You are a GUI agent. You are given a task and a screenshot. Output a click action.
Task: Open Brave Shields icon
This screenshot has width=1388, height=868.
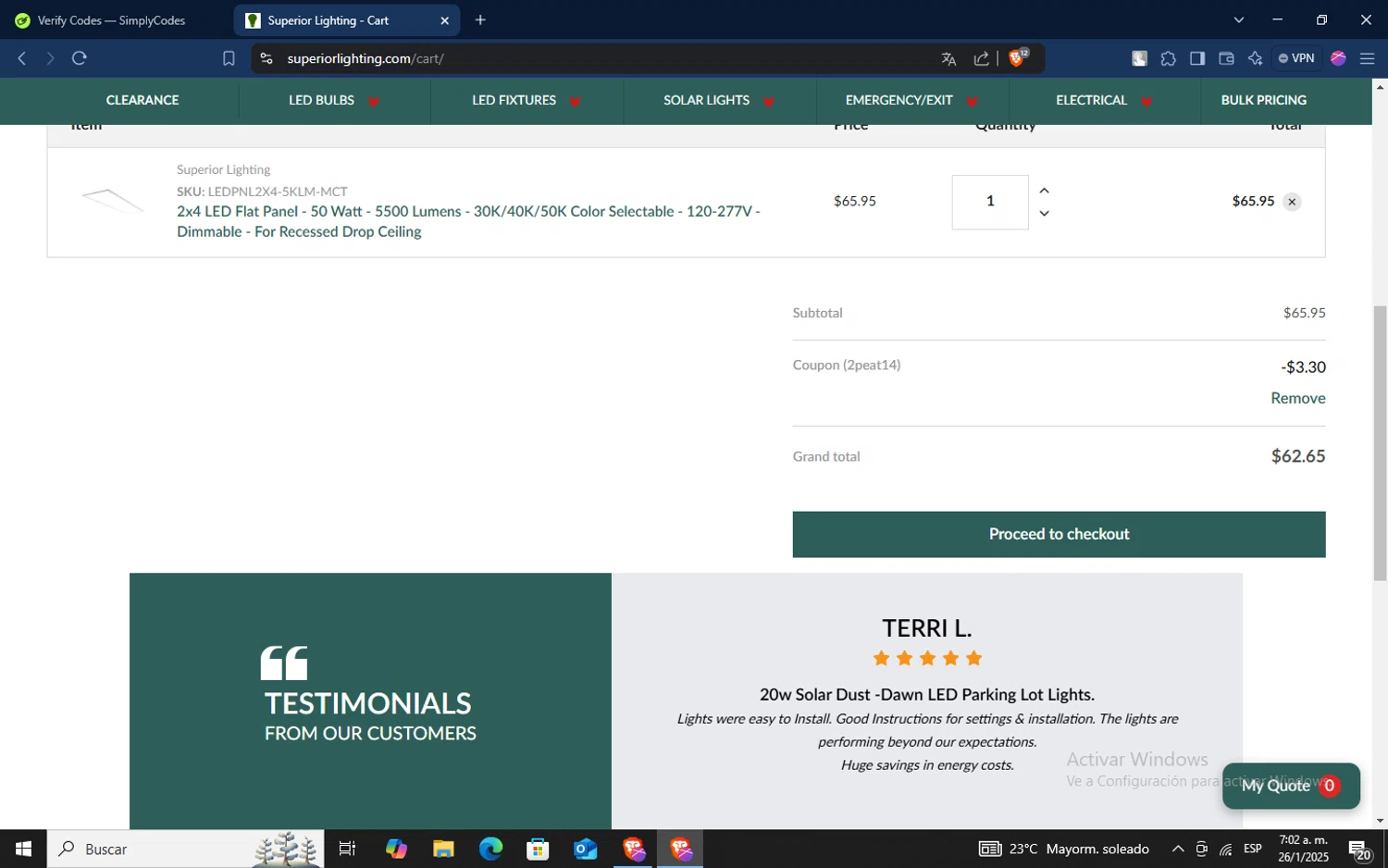click(x=1018, y=57)
